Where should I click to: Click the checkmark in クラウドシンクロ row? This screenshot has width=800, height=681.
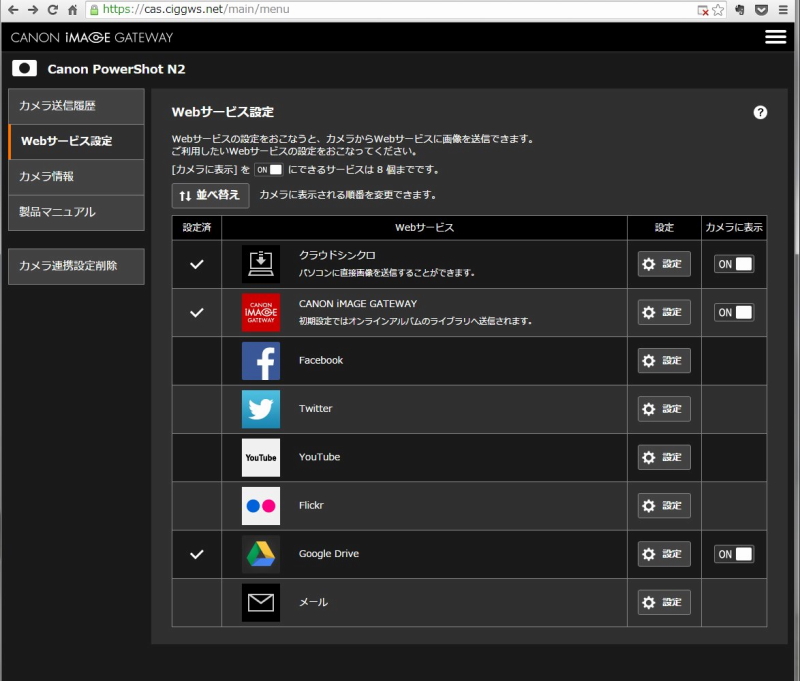pos(197,264)
